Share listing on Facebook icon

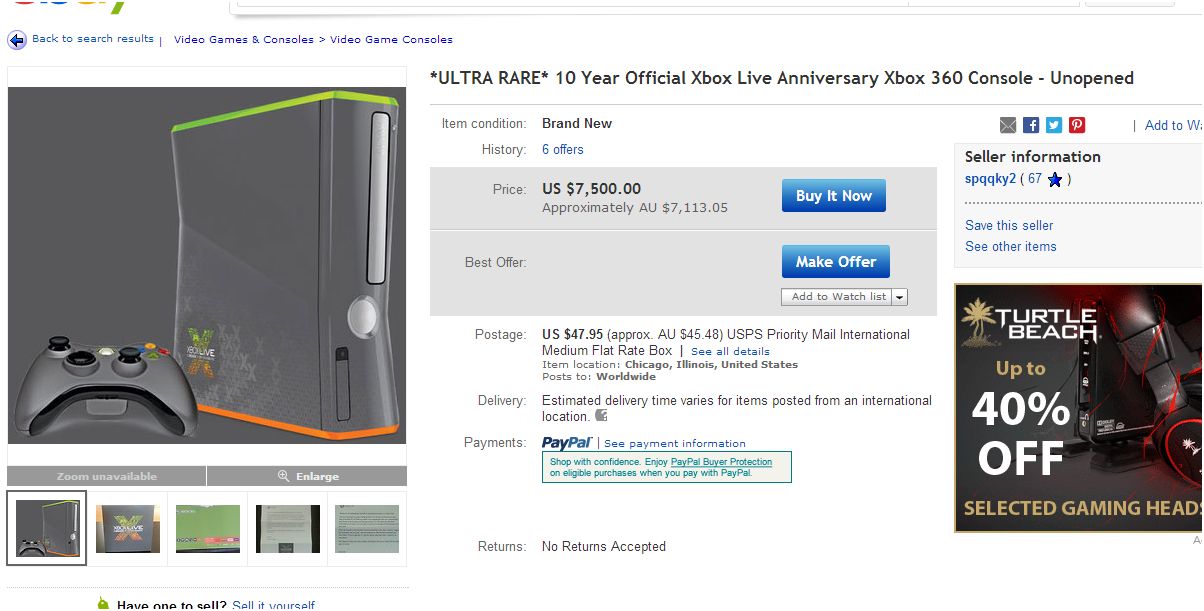coord(1030,125)
